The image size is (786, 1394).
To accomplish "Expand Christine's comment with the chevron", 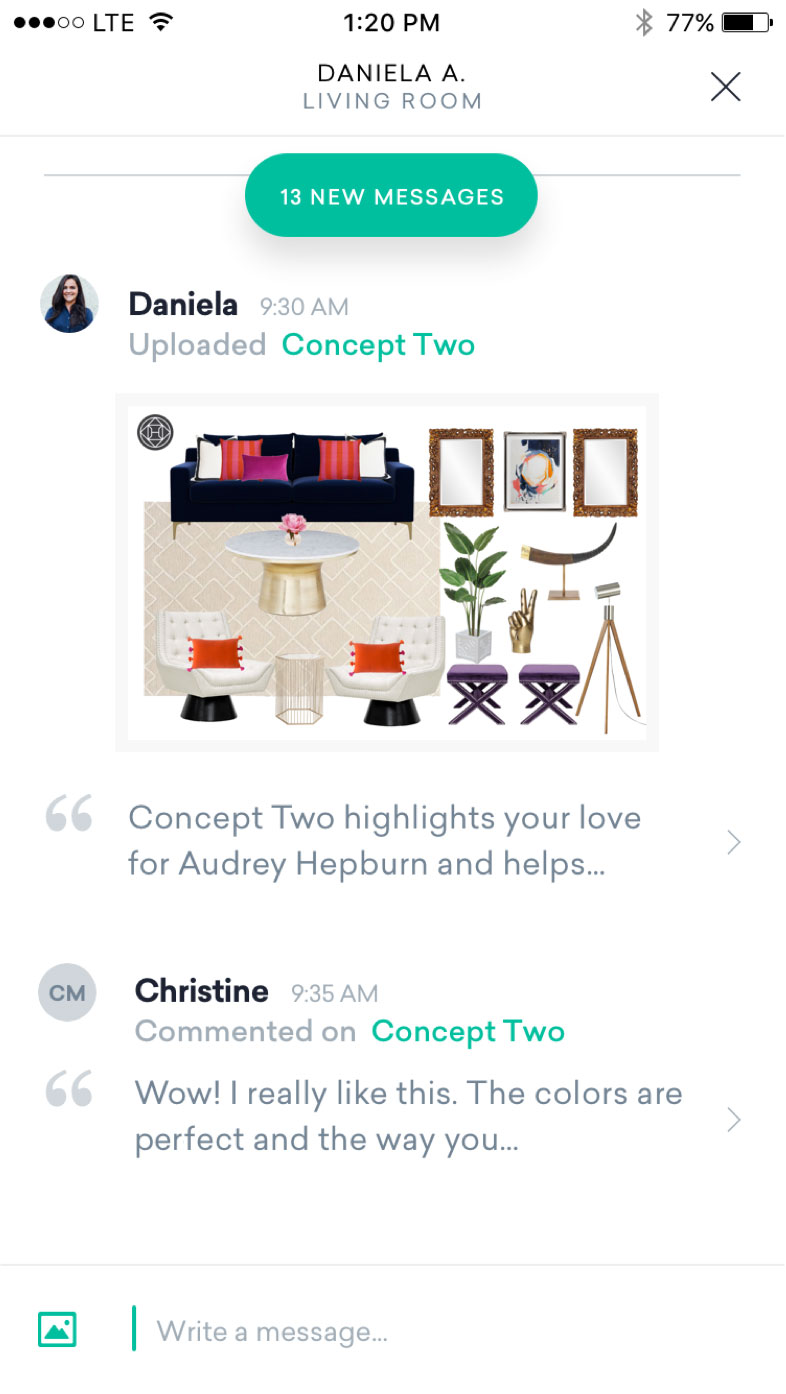I will click(x=734, y=1119).
